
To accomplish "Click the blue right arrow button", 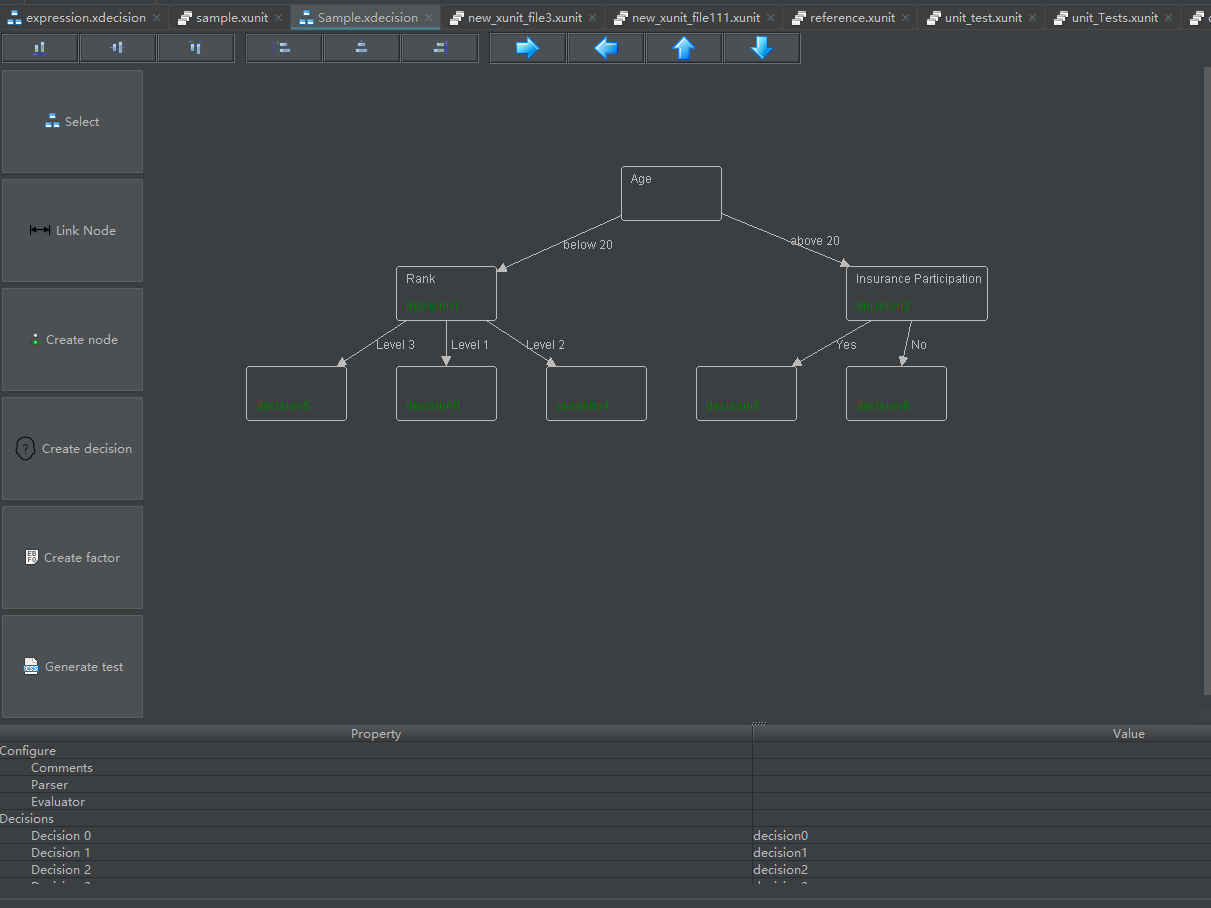I will point(528,48).
